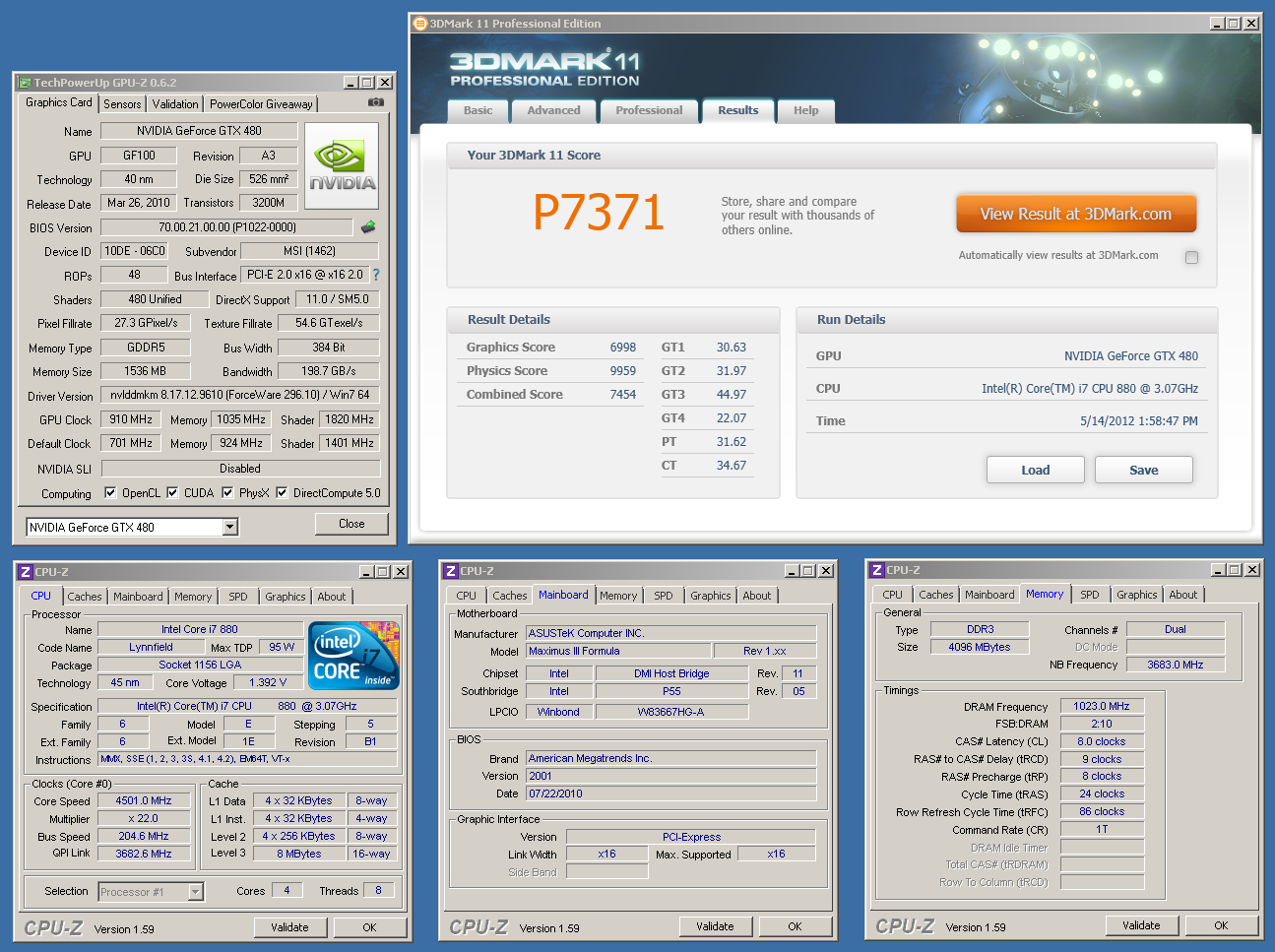This screenshot has height=952, width=1275.
Task: Click the BIOS save chip icon in GPU-Z
Action: (368, 227)
